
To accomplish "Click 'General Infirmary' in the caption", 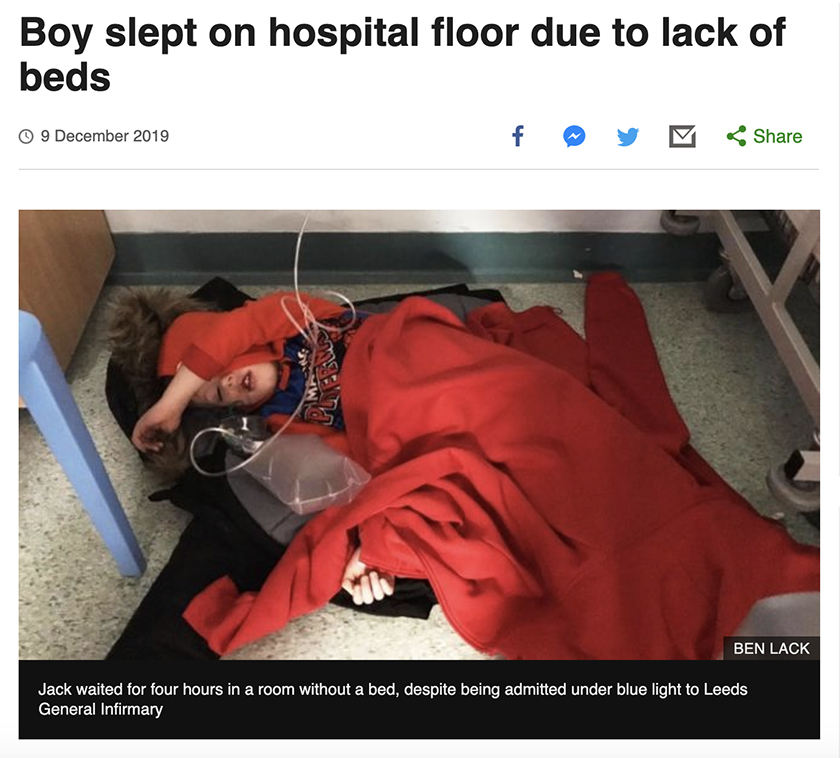I will 100,709.
